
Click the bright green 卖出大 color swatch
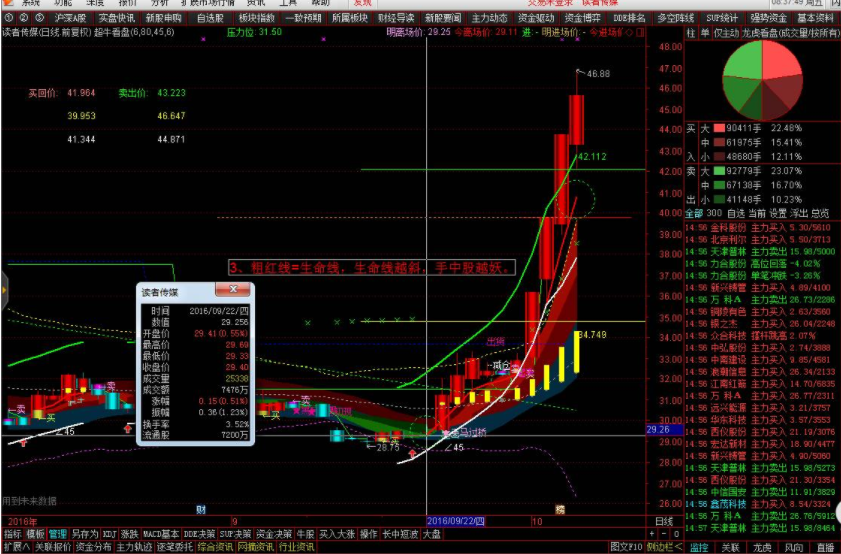pyautogui.click(x=719, y=171)
